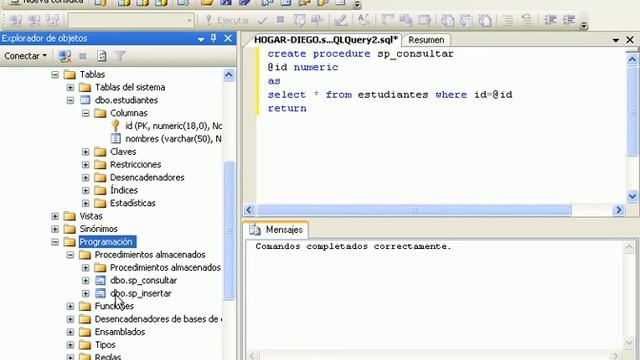
Task: Expand the Desencadenadores folder under dbo.estudiantes
Action: [85, 178]
